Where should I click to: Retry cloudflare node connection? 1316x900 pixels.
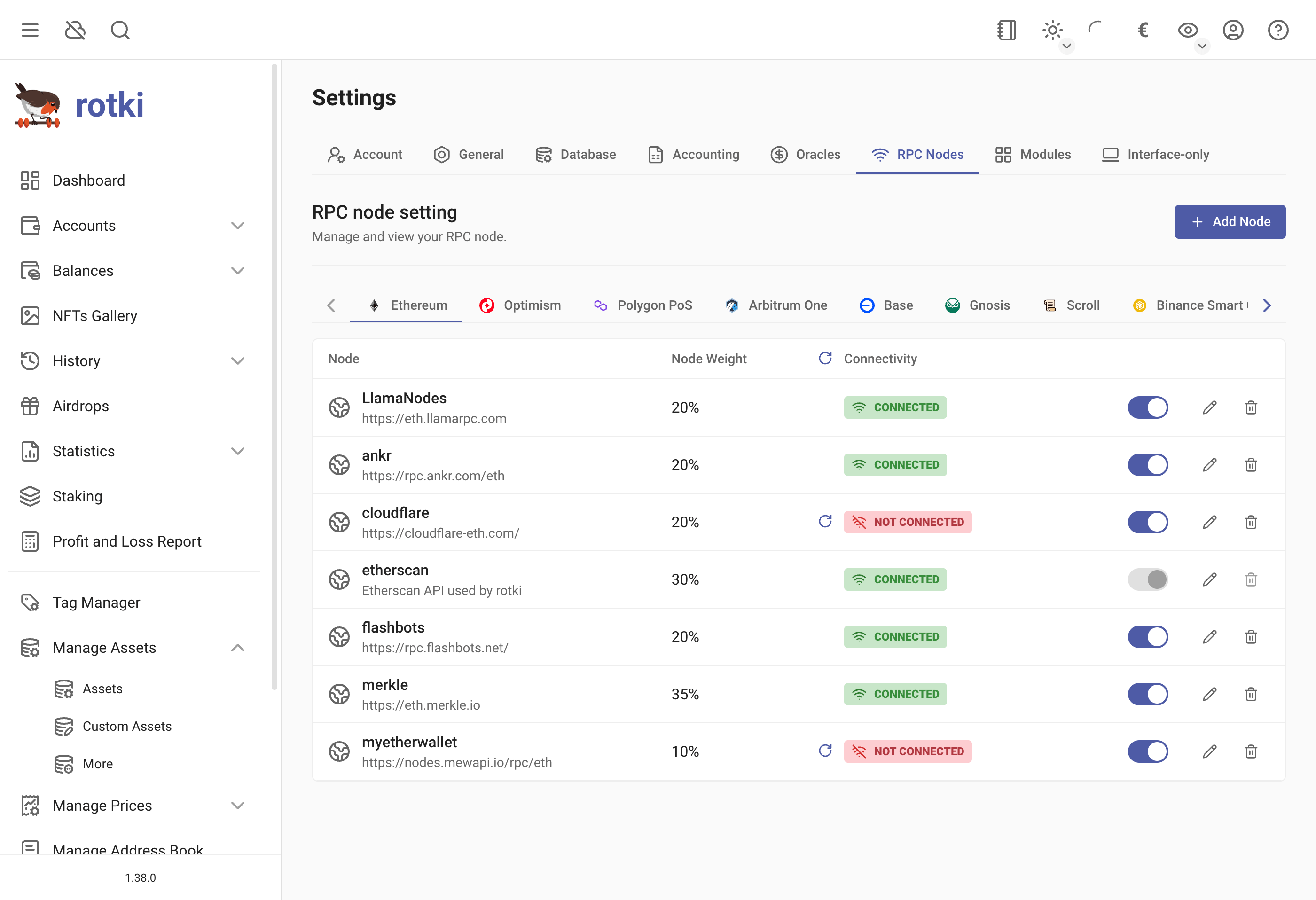pyautogui.click(x=825, y=521)
